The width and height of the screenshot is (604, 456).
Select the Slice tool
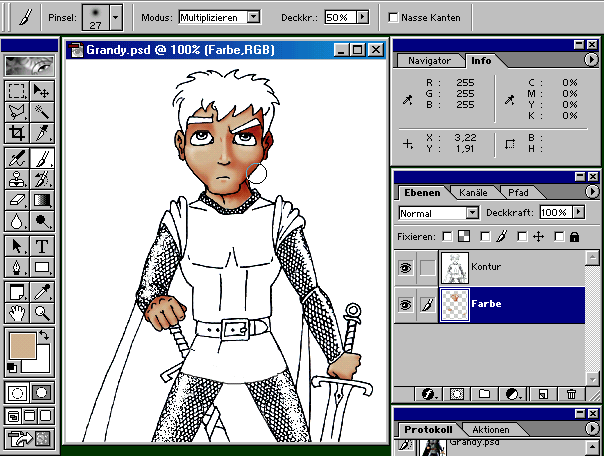42,133
